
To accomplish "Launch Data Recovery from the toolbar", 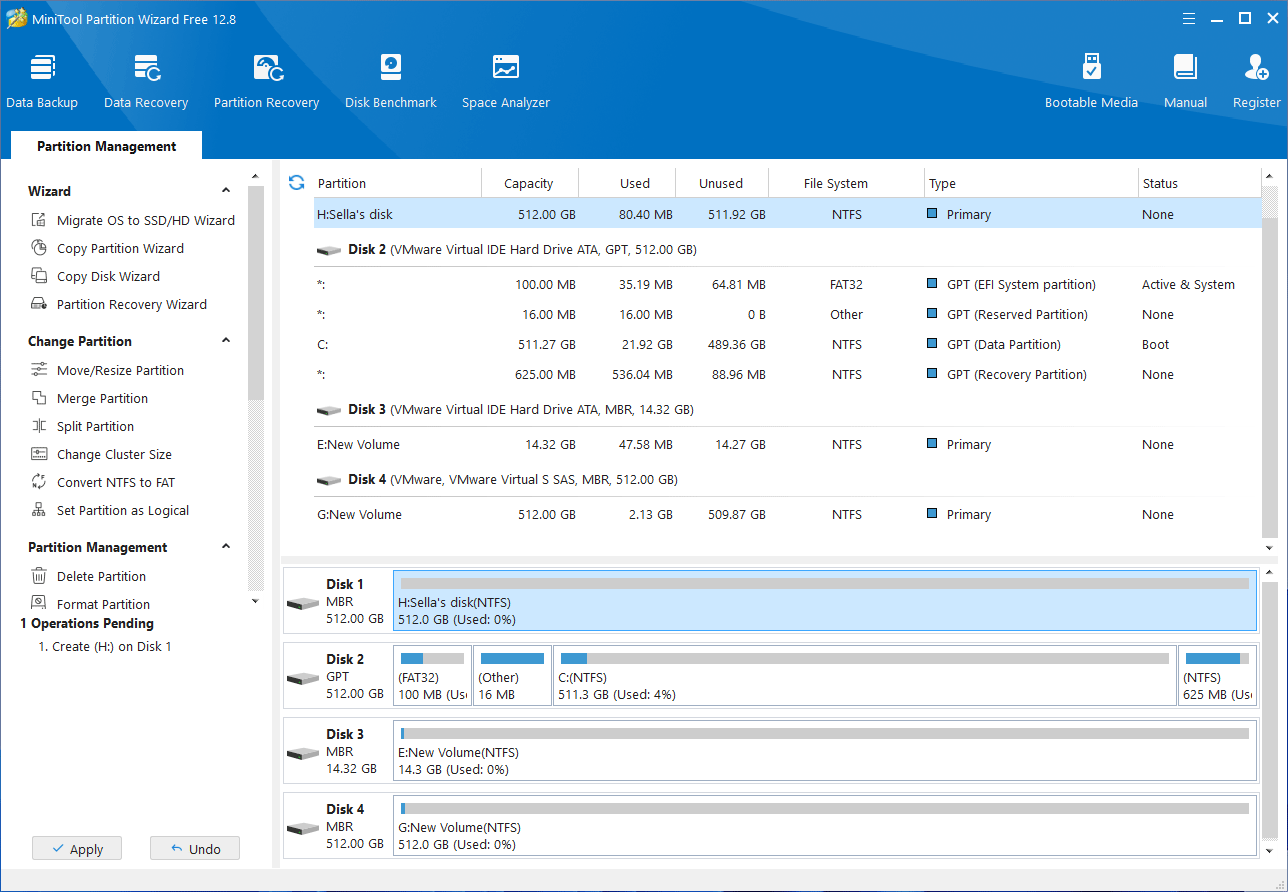I will (146, 81).
